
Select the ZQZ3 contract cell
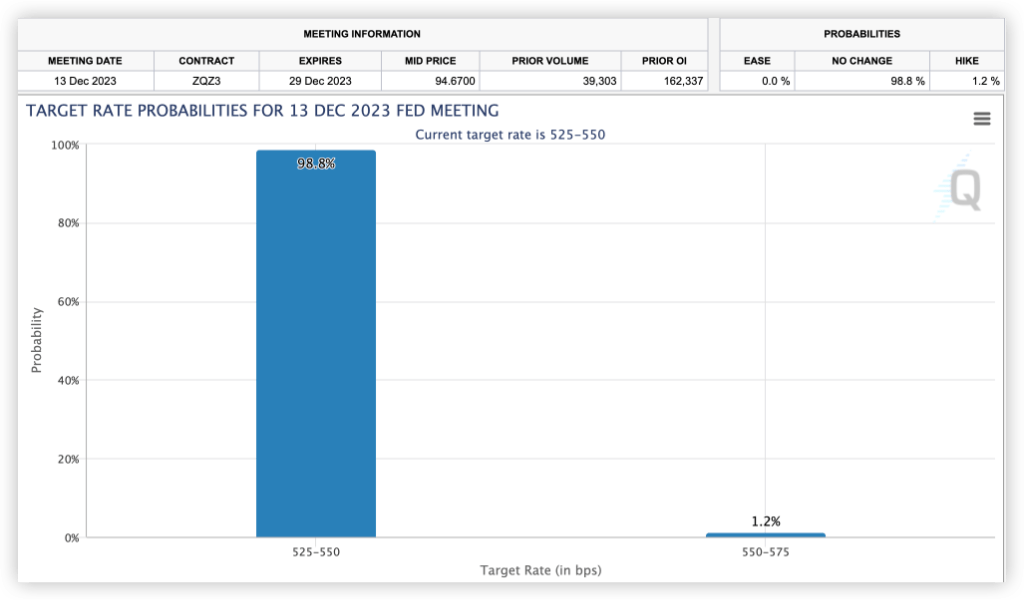206,80
